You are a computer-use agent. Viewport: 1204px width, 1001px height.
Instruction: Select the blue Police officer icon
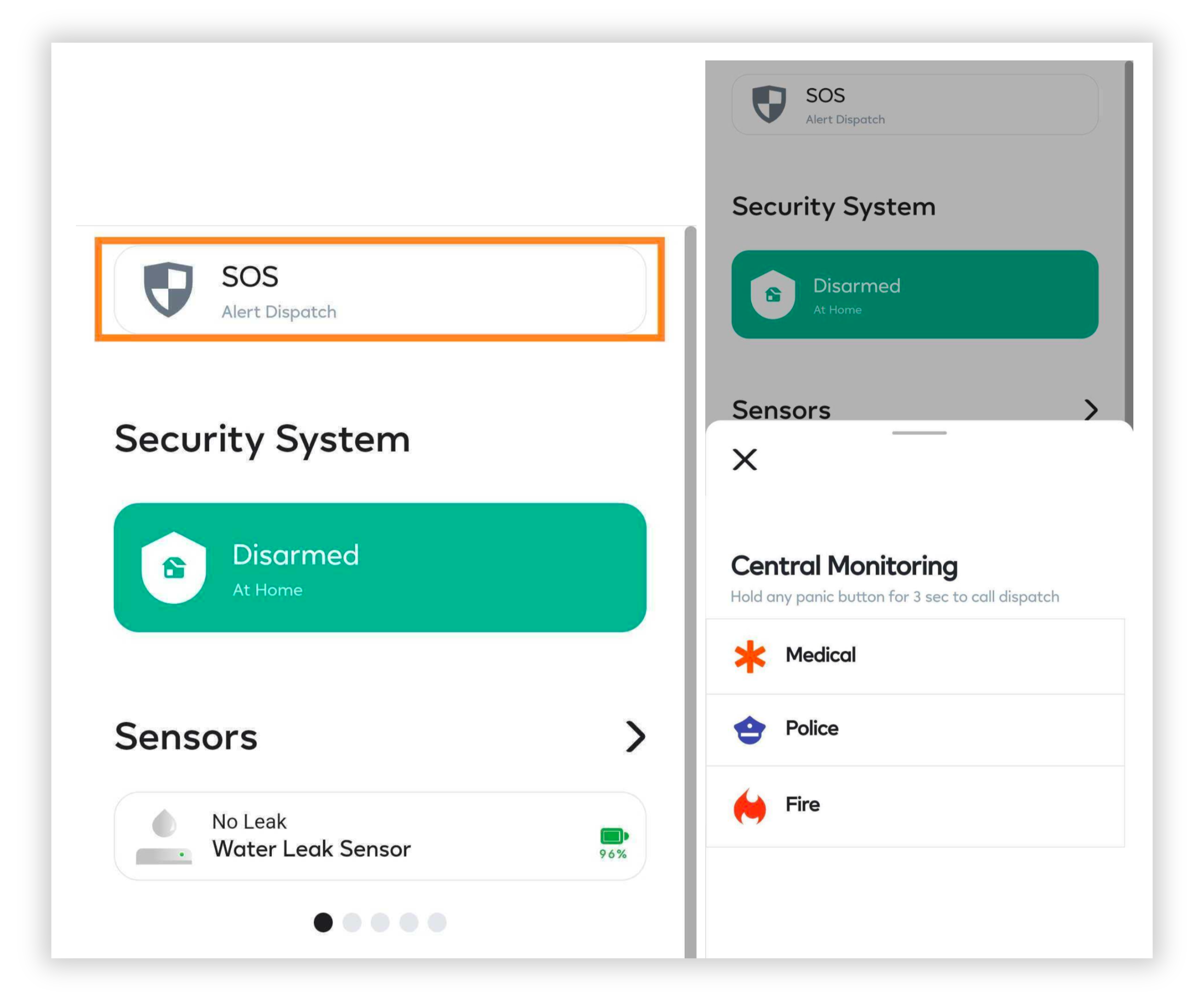[750, 730]
